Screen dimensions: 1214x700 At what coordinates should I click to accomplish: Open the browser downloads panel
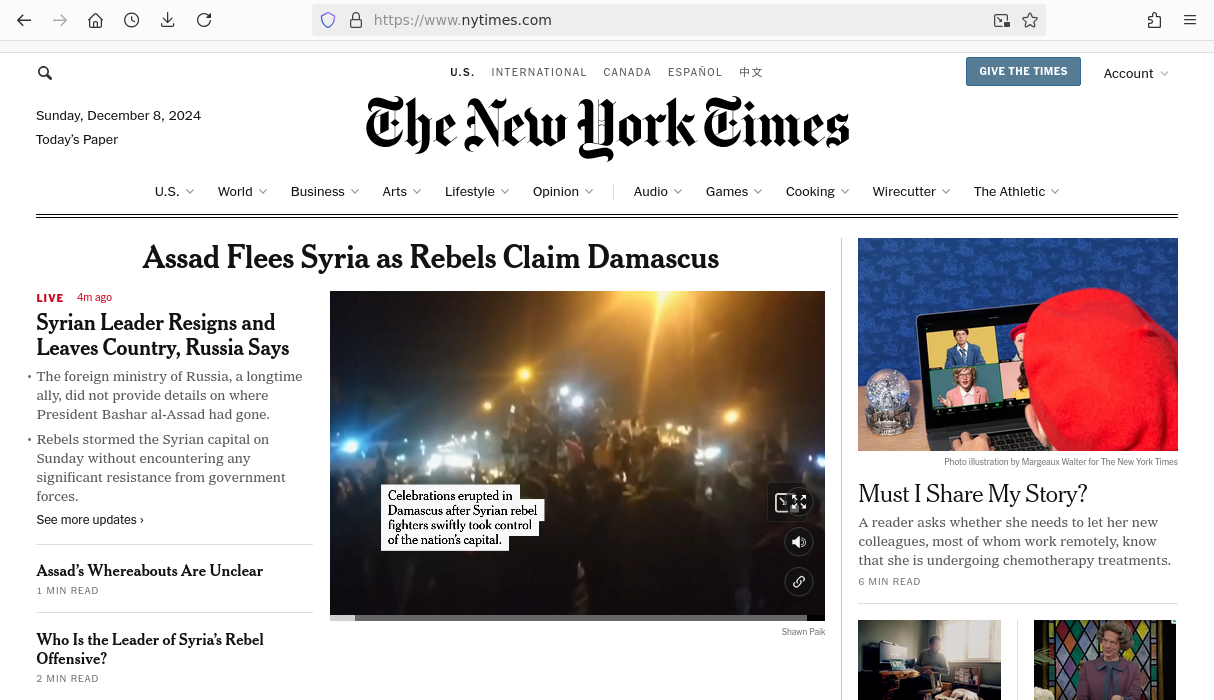click(167, 20)
